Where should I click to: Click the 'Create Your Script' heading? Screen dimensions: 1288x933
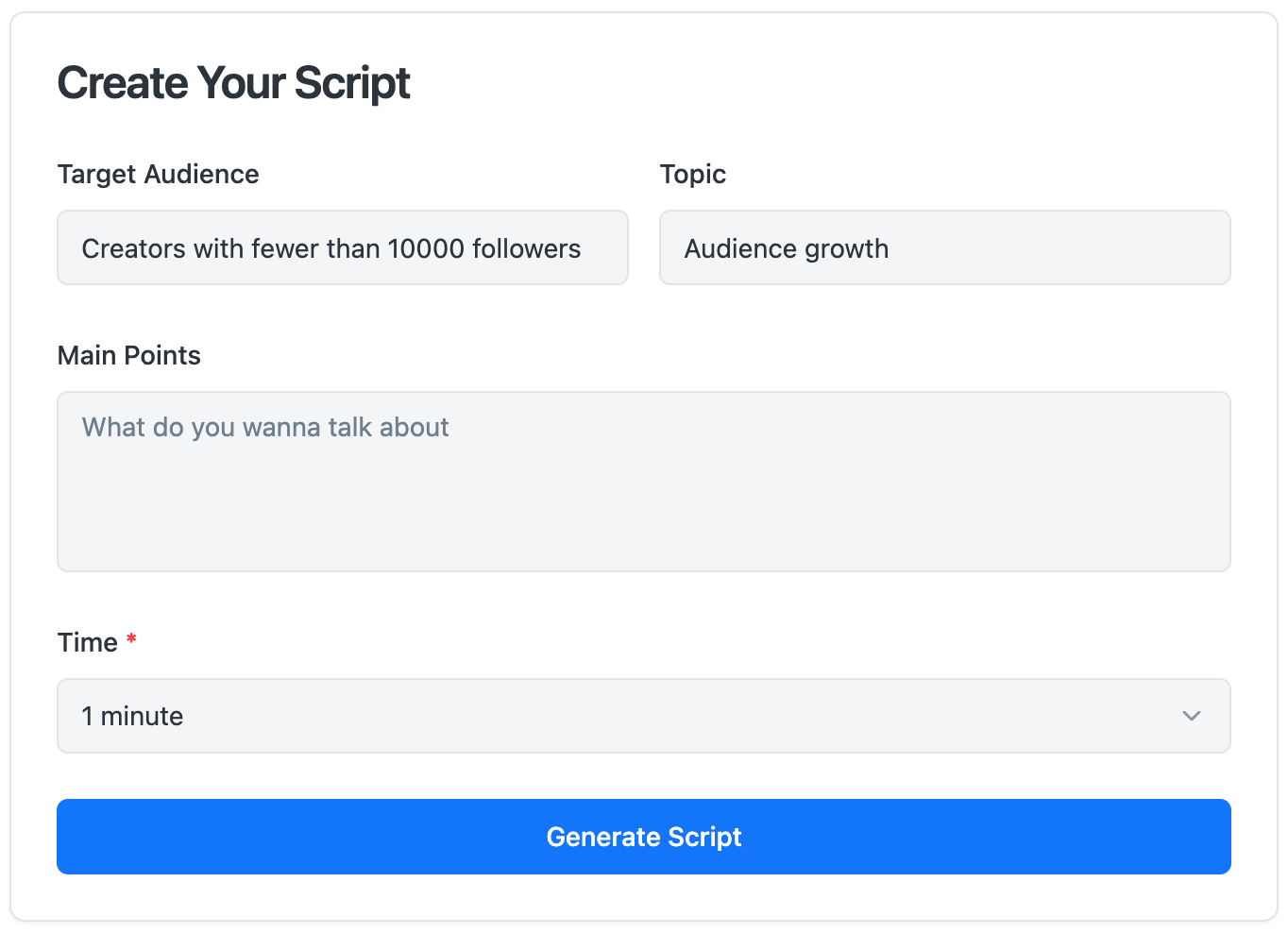click(233, 83)
